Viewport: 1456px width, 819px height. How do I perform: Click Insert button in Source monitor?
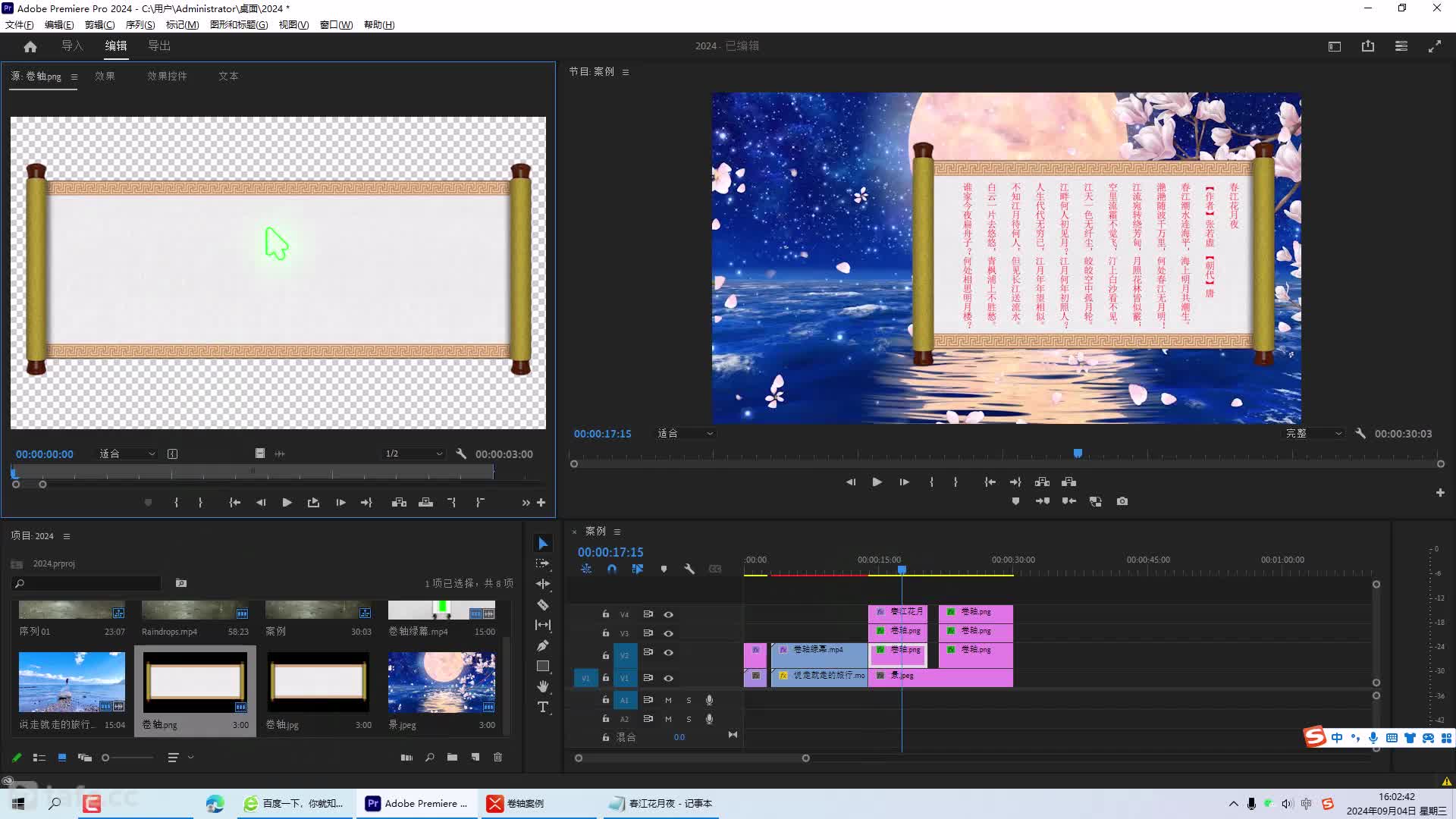(399, 503)
